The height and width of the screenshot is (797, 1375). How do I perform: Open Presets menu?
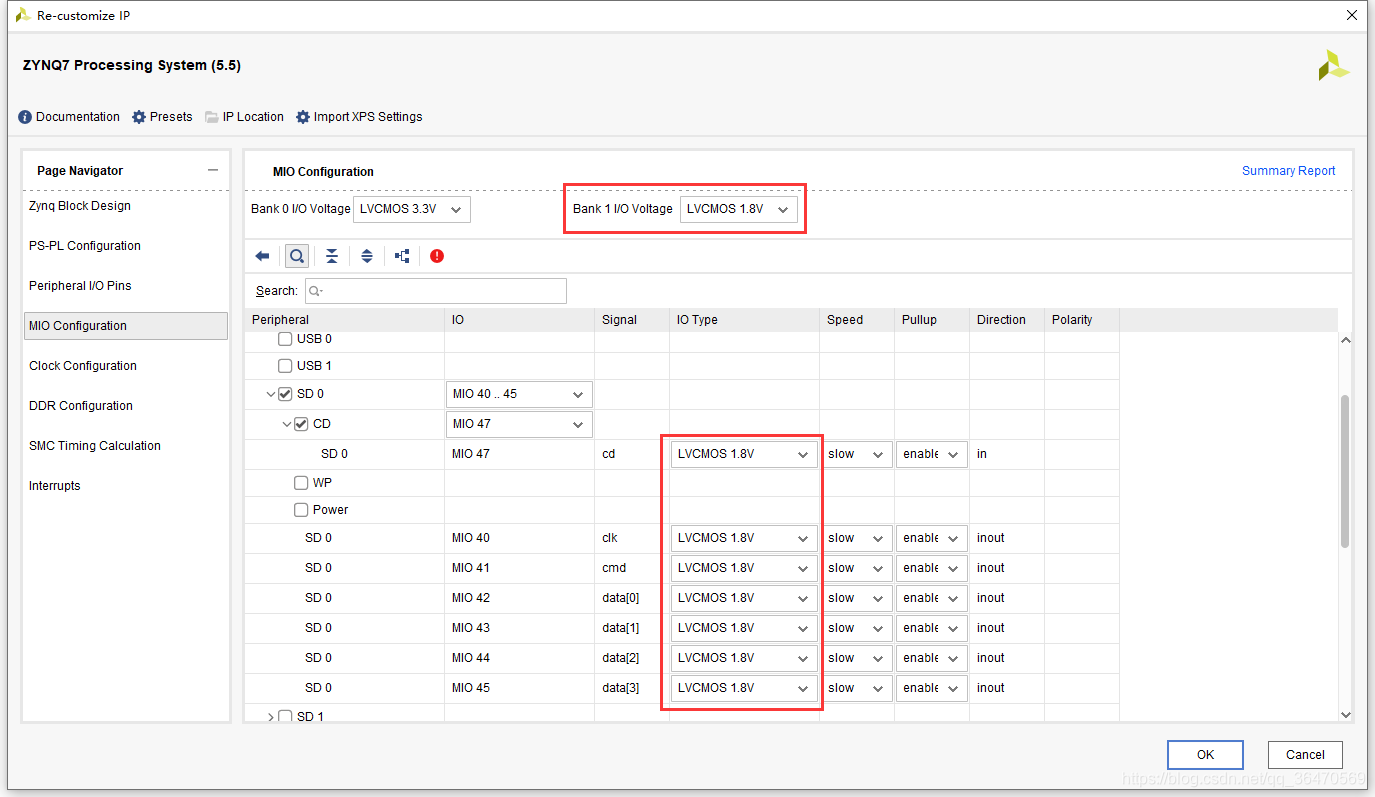162,117
